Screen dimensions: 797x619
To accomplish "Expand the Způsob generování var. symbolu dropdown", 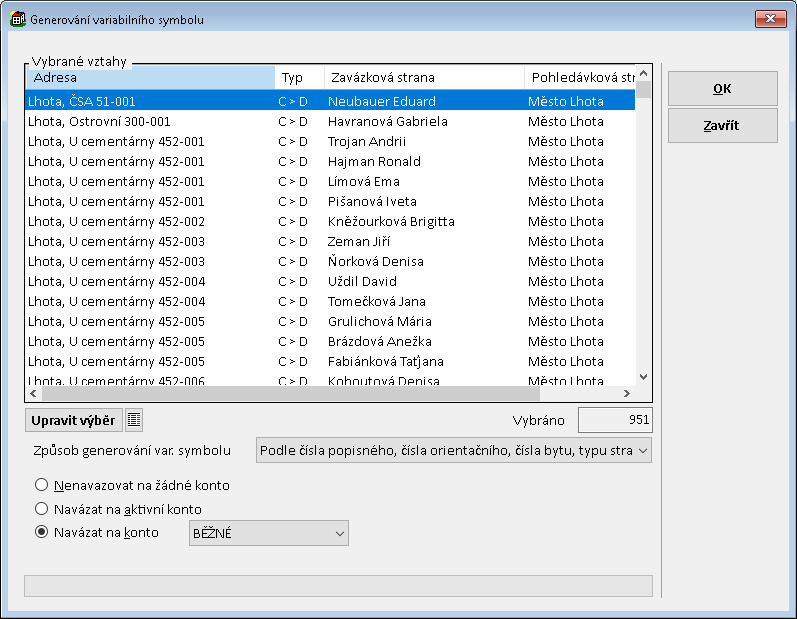I will 454,451.
